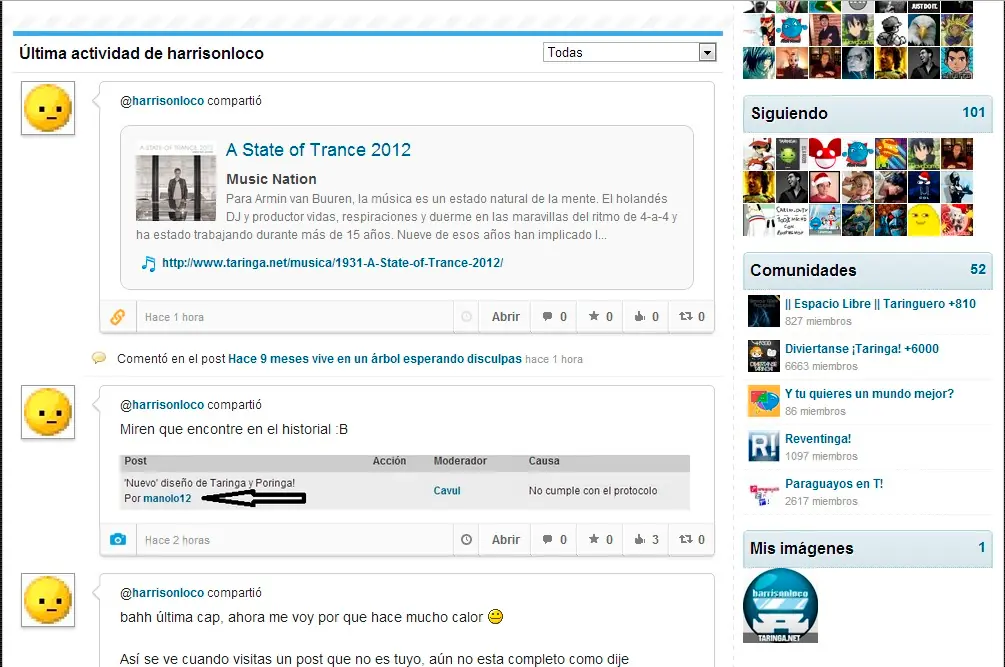Open the Reventinga! community link
This screenshot has height=667, width=1005.
(818, 439)
